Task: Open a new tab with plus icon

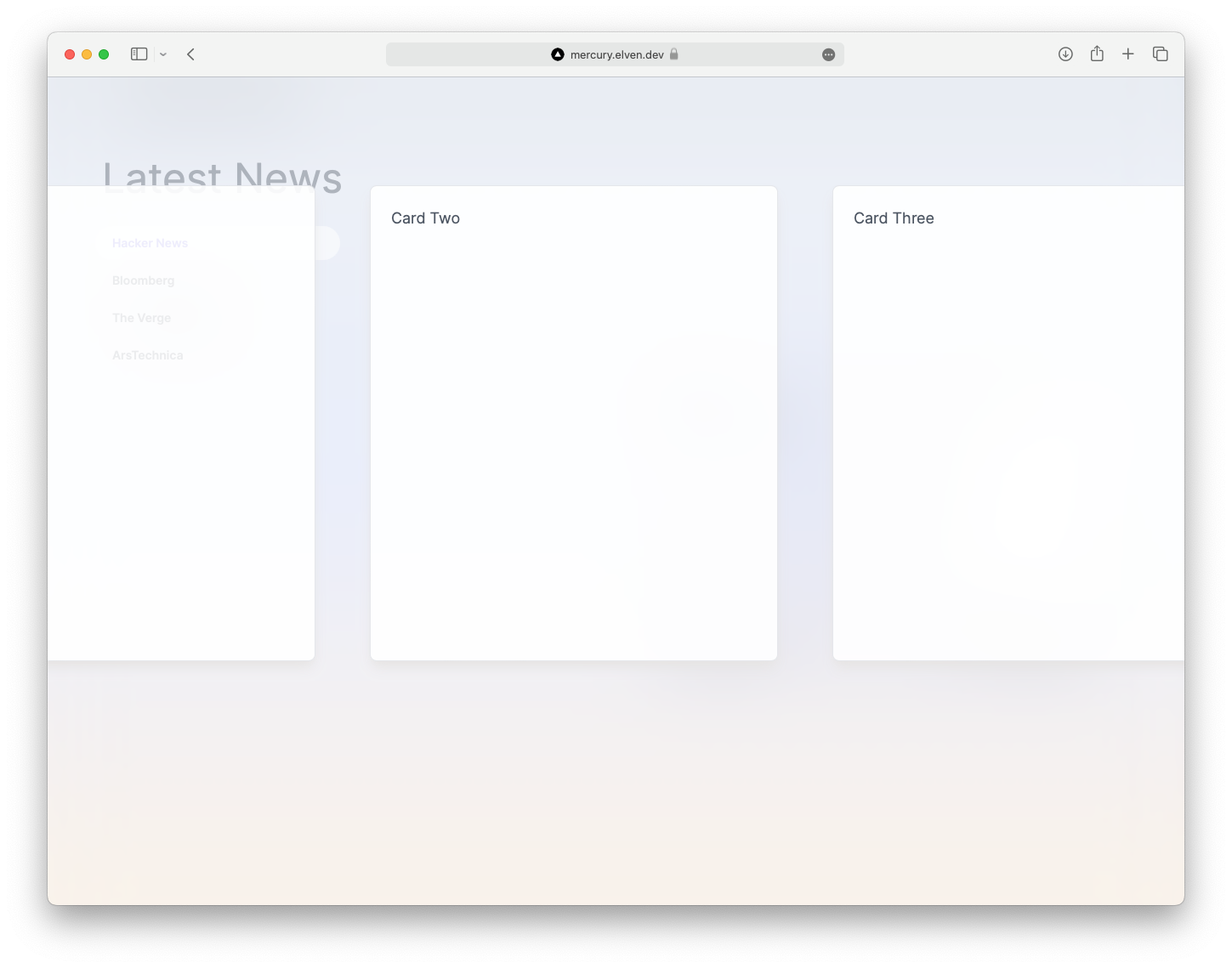Action: click(1128, 54)
